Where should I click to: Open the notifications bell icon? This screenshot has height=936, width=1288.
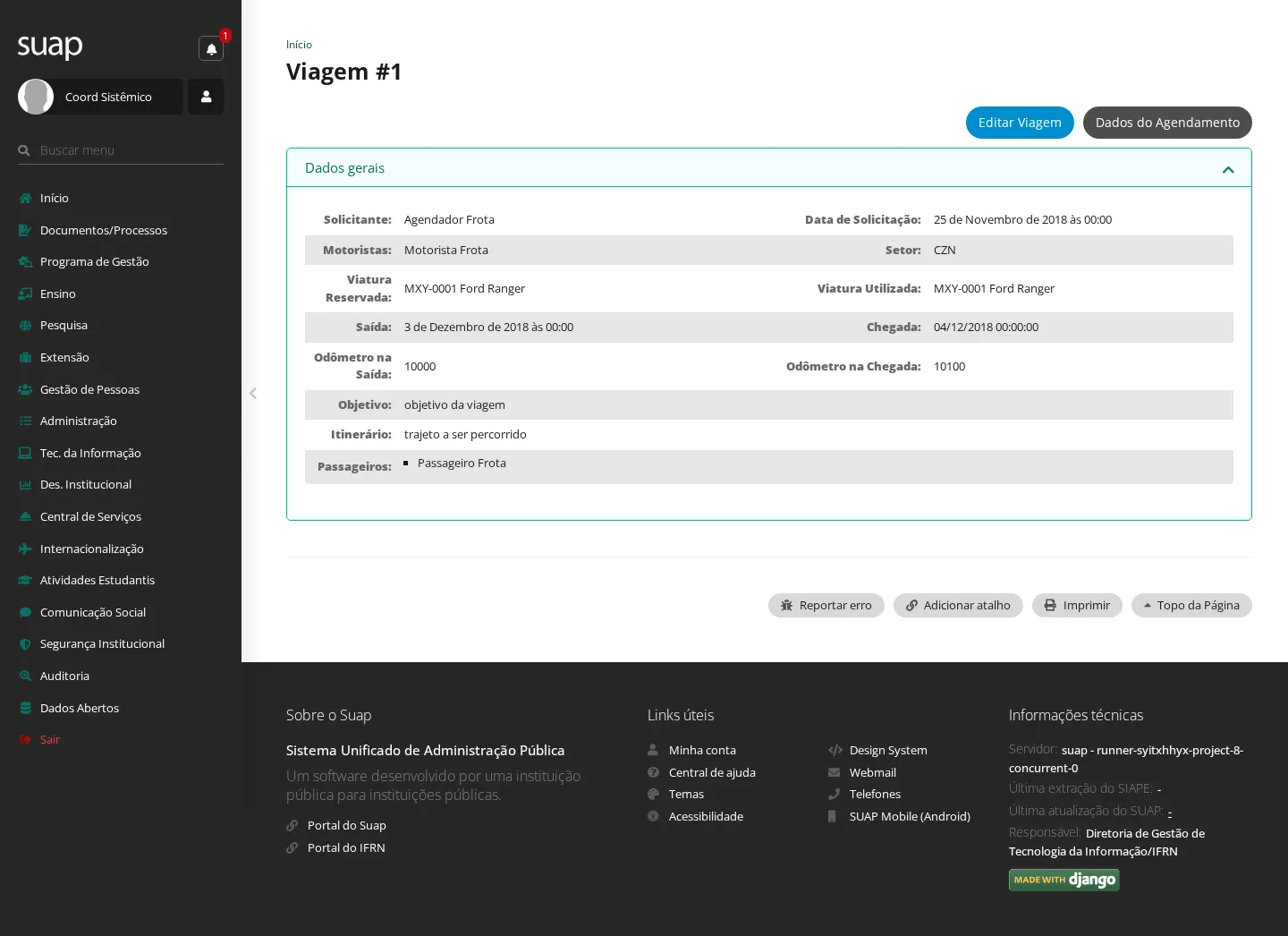(211, 48)
